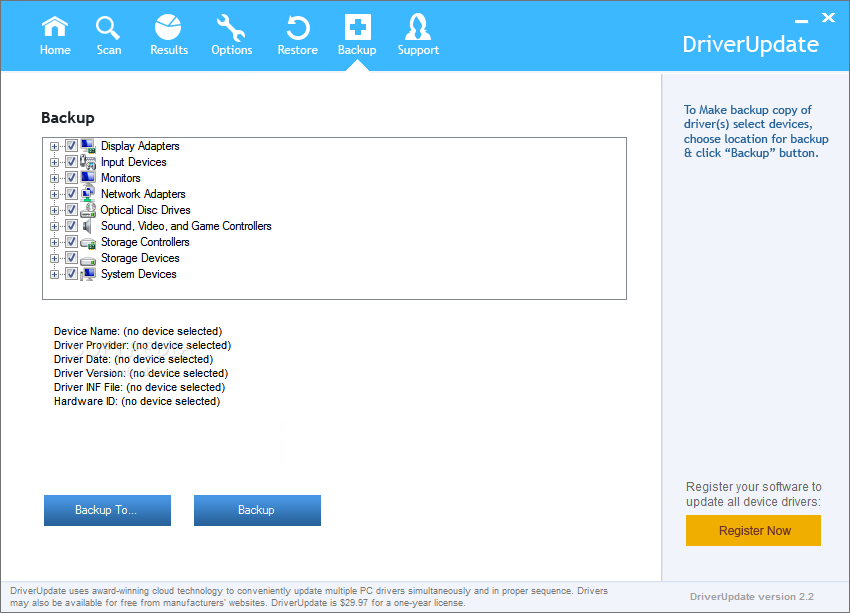Switch to the Restore tab label
Viewport: 850px width, 613px height.
[x=298, y=50]
